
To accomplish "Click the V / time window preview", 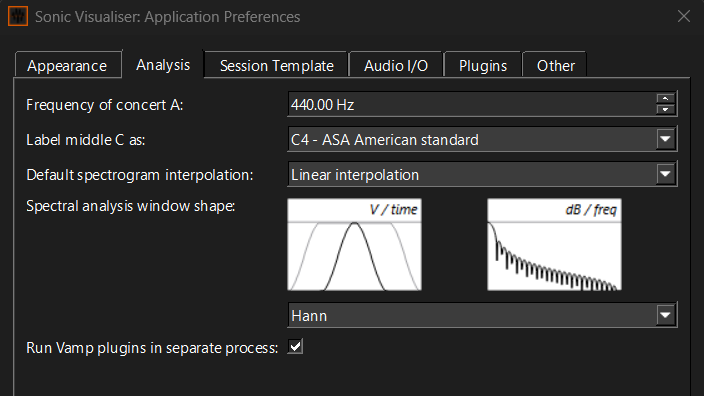I will click(354, 245).
